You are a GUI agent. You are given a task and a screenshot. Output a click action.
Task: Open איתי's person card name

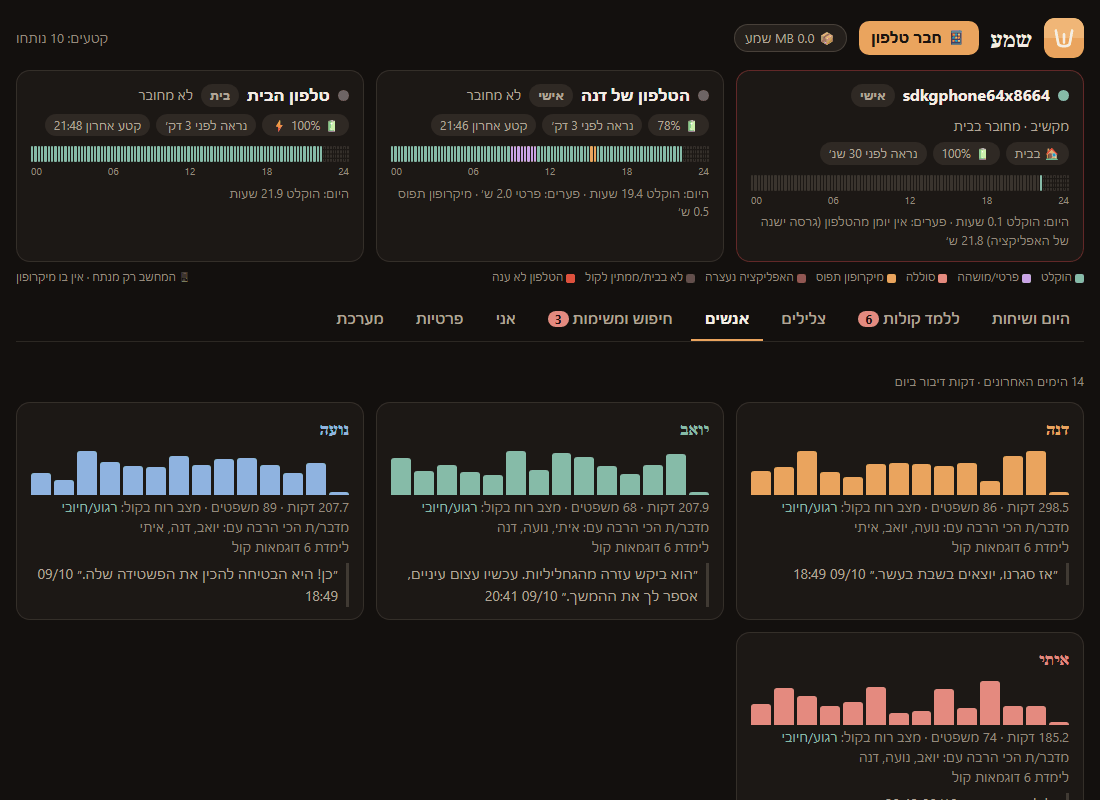point(1054,660)
